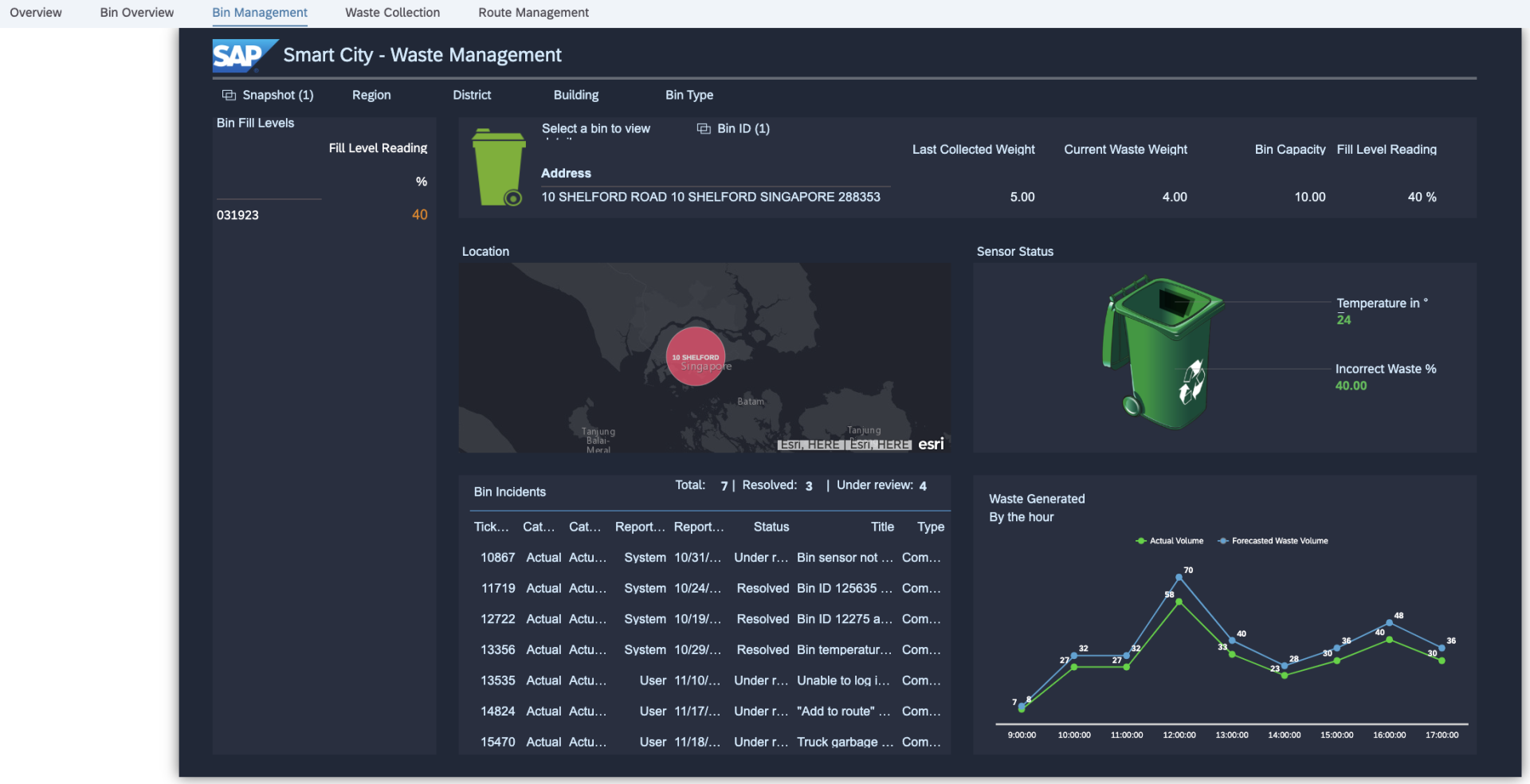The image size is (1530, 784).
Task: Switch to the Waste Collection tab
Action: 392,13
